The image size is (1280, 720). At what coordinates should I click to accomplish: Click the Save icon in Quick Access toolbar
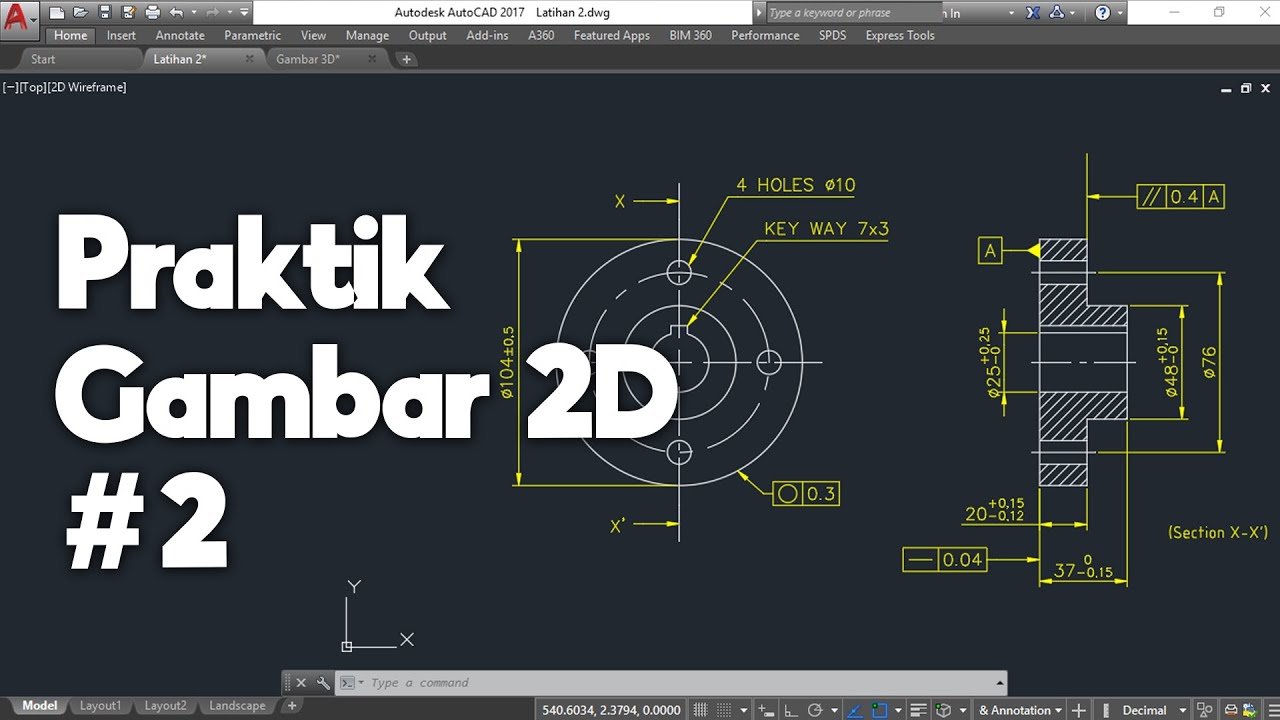coord(105,13)
